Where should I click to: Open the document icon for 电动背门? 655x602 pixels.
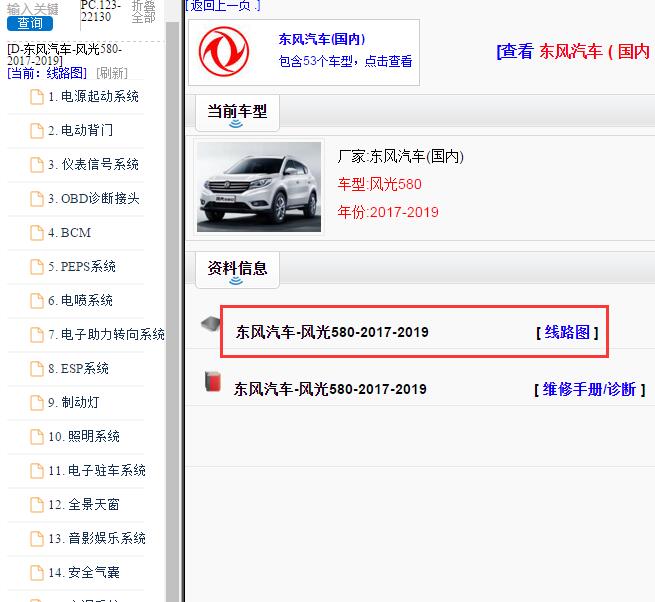pyautogui.click(x=37, y=131)
